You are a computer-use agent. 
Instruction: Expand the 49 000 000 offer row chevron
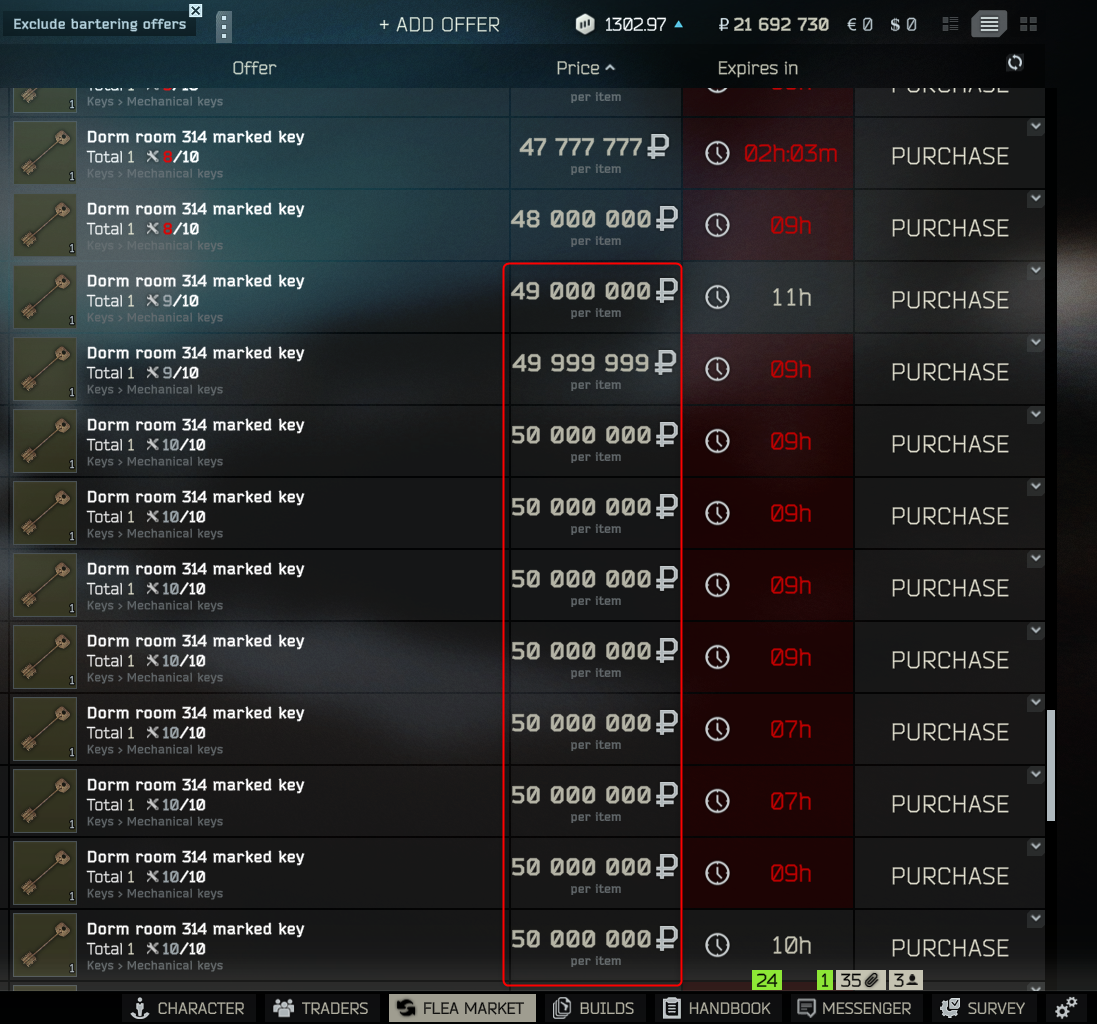pos(1035,270)
